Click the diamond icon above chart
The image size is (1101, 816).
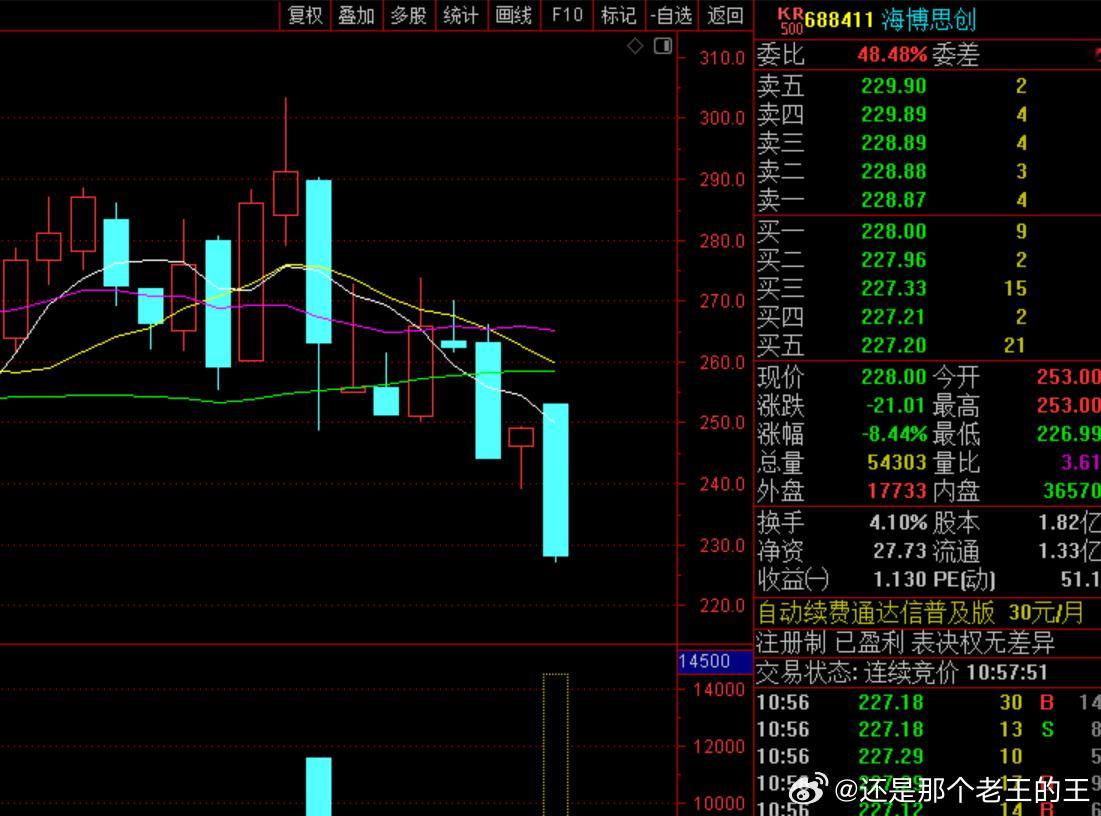coord(635,46)
